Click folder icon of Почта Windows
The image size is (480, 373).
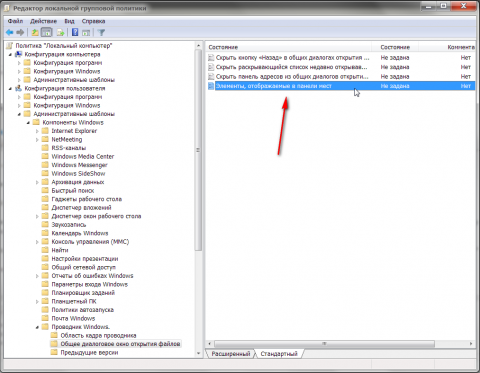coord(45,318)
